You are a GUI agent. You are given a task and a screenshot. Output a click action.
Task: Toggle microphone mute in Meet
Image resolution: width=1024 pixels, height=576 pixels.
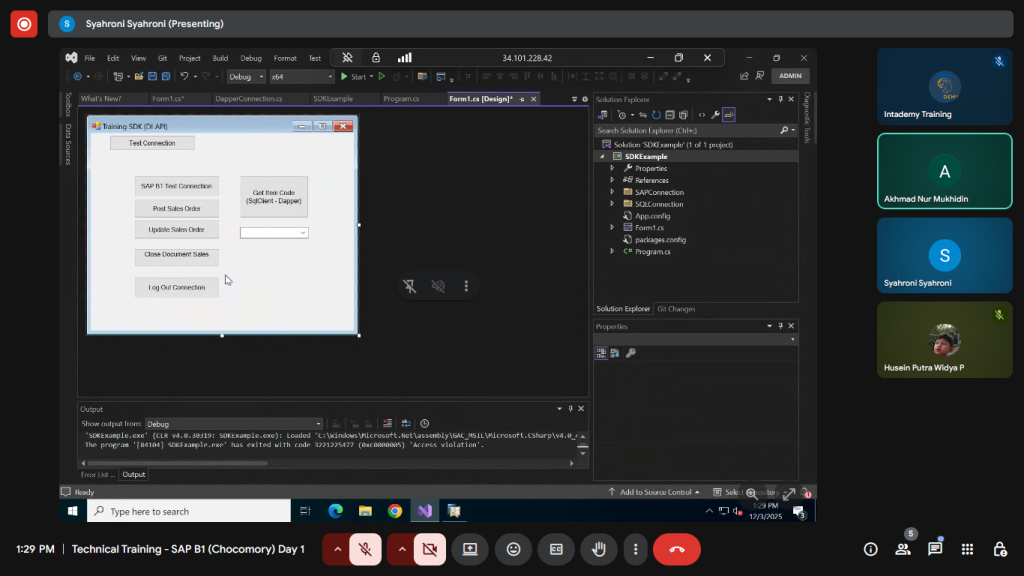point(365,549)
